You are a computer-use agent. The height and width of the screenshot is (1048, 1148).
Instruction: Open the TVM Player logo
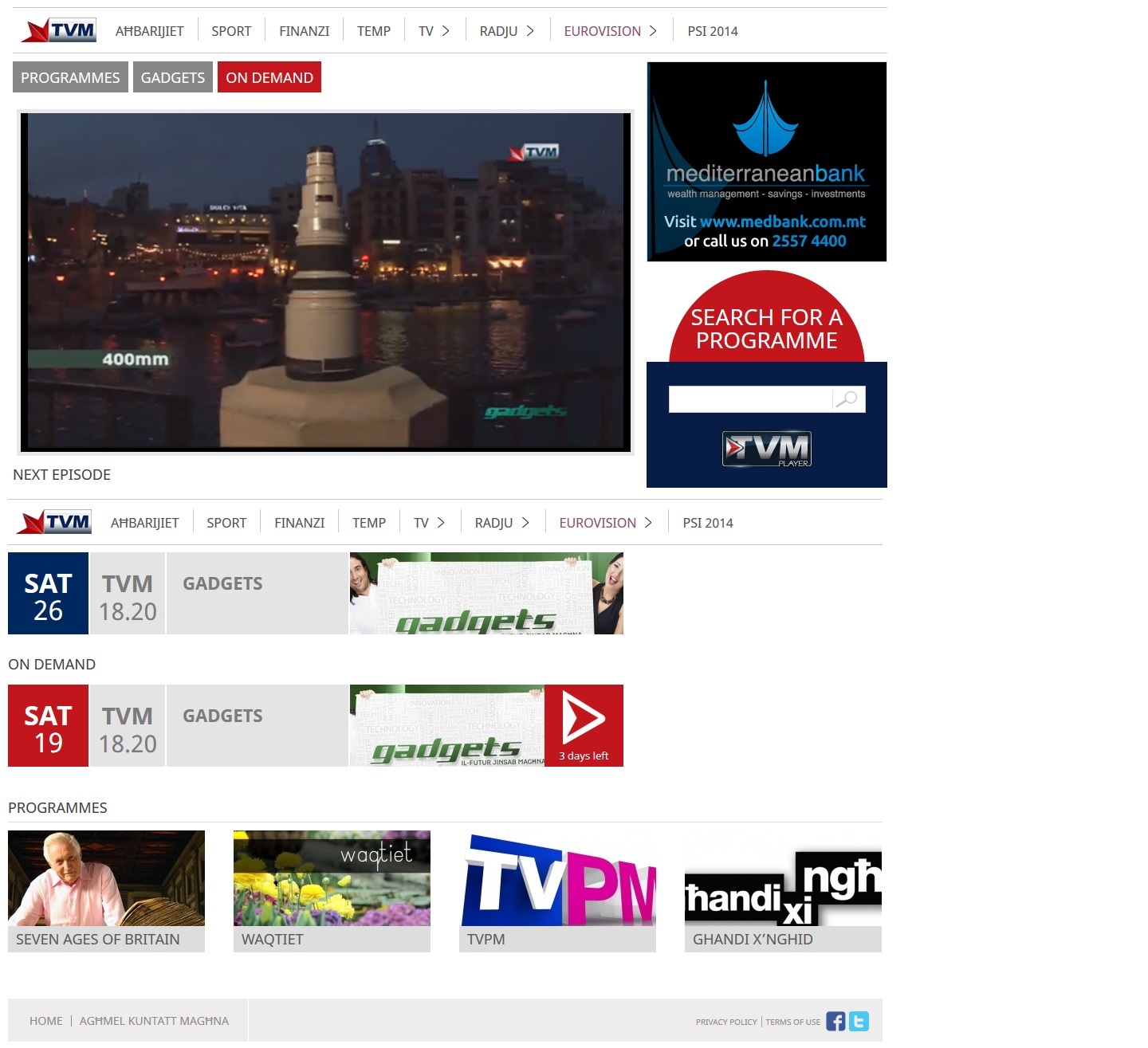tap(766, 449)
